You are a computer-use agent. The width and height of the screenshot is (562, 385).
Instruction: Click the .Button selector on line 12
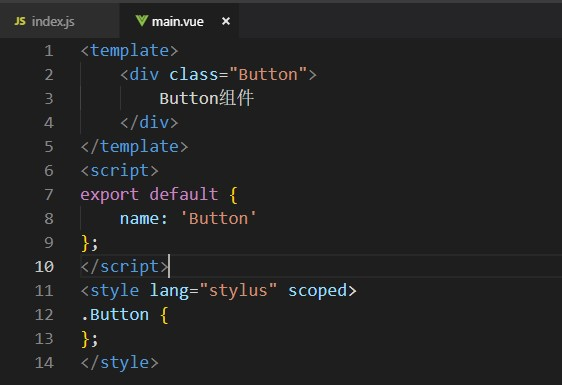(x=115, y=315)
